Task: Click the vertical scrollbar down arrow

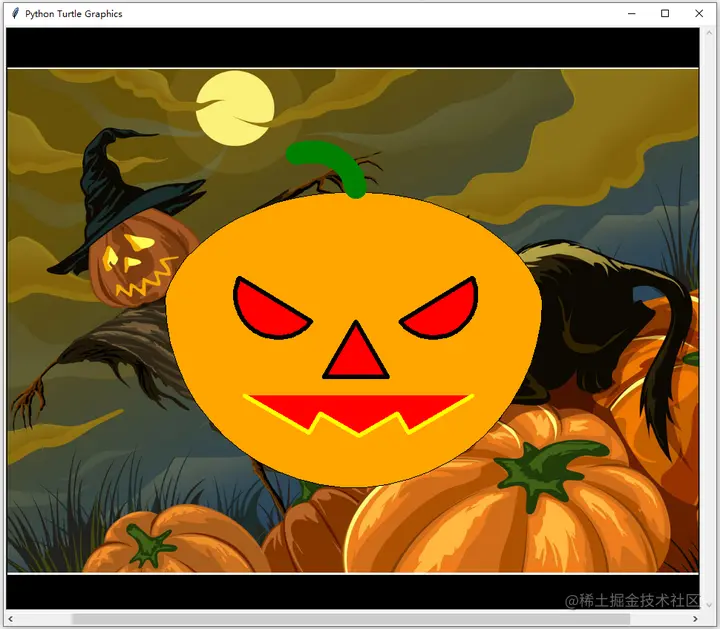Action: pos(709,605)
